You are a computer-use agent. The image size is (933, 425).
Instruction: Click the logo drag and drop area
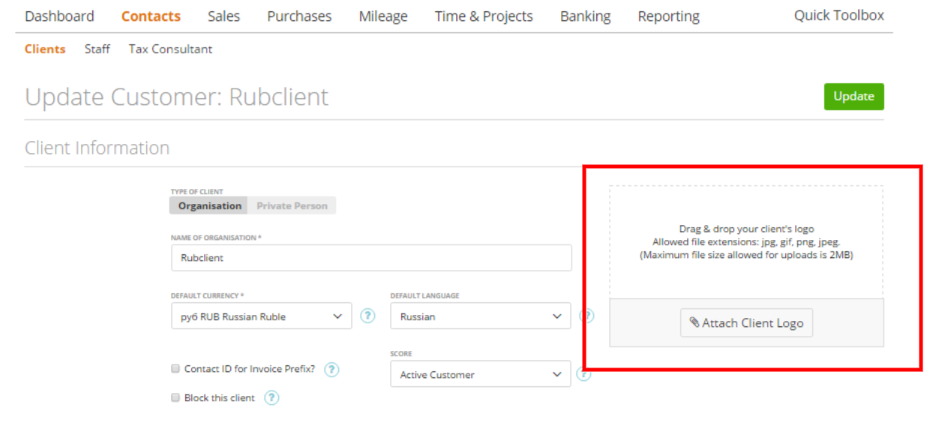tap(746, 242)
